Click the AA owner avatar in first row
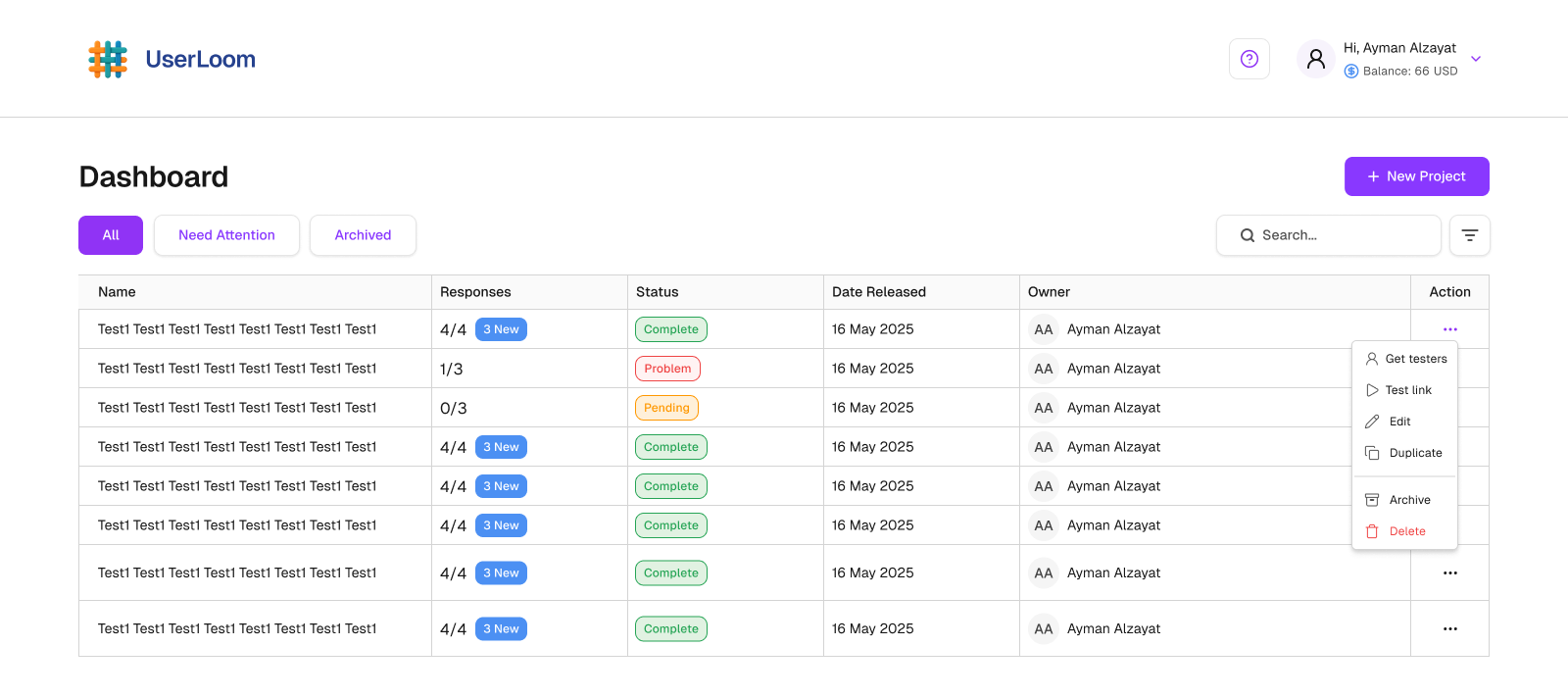This screenshot has height=696, width=1568. (1044, 329)
